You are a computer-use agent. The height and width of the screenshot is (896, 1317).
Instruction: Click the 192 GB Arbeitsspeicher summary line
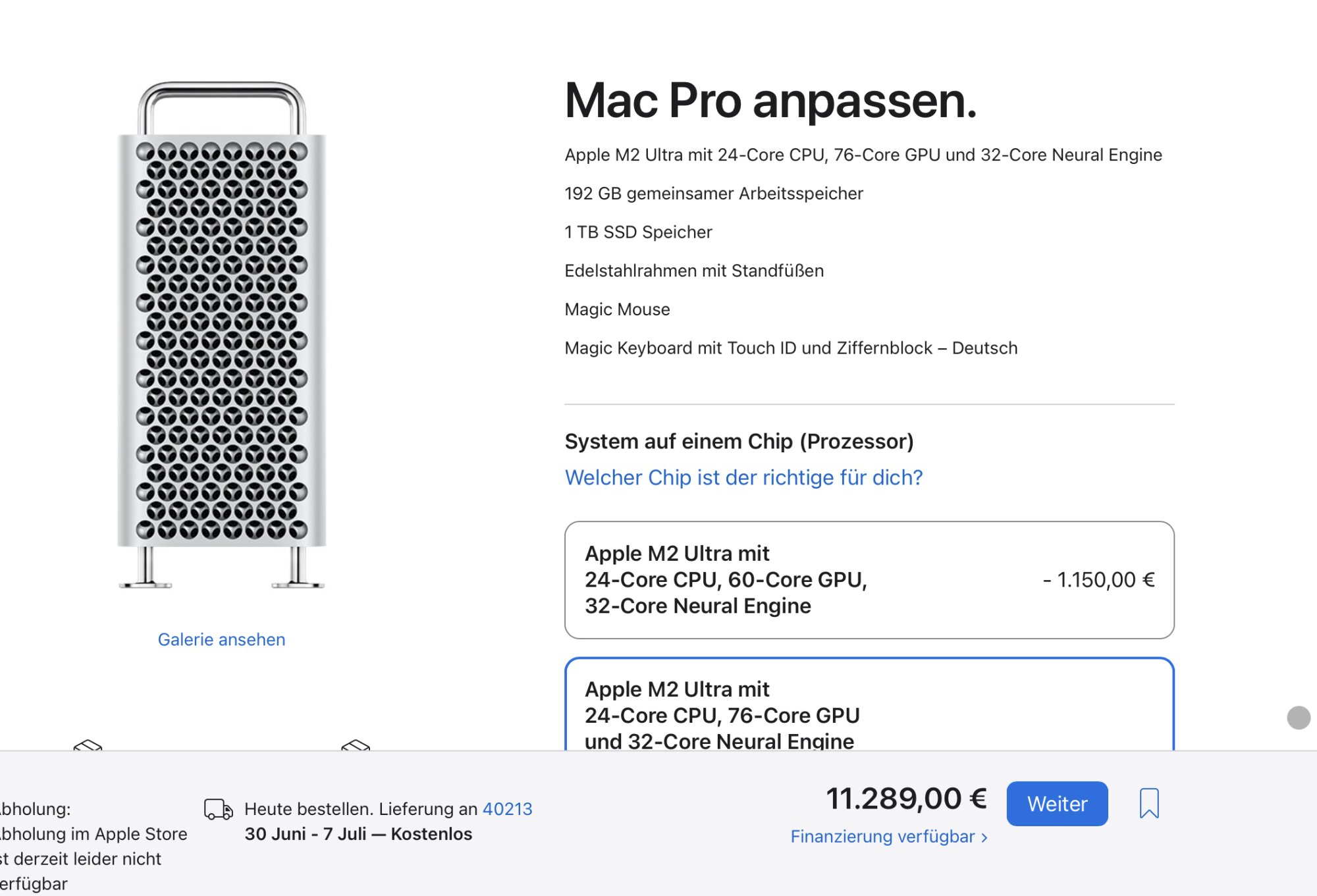[714, 194]
